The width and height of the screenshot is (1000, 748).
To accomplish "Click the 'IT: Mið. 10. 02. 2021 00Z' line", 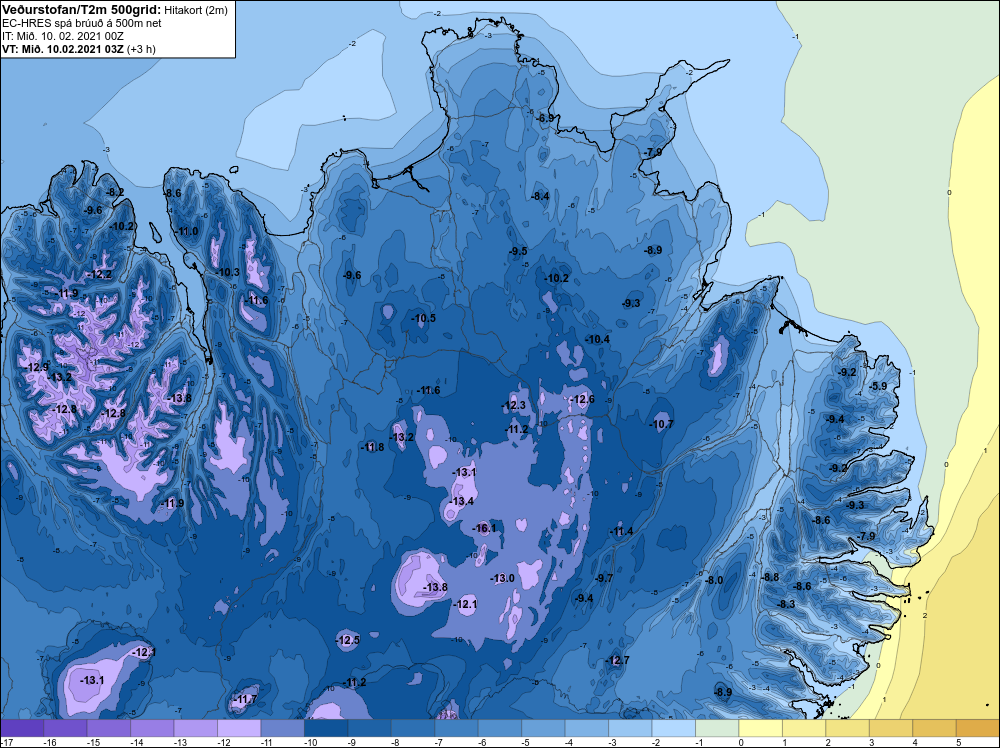I will pos(63,36).
